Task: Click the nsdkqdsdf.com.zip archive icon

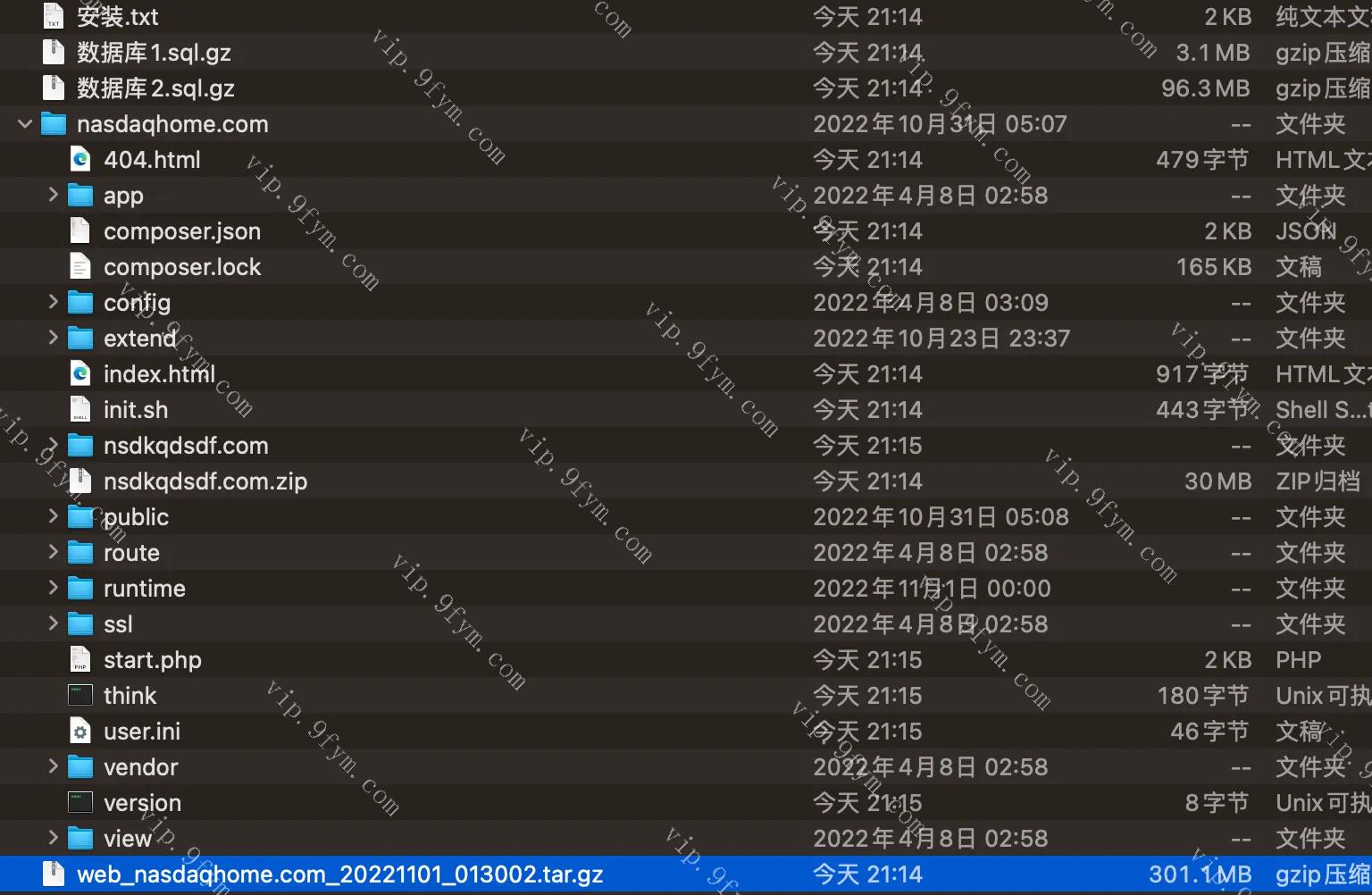Action: [80, 481]
